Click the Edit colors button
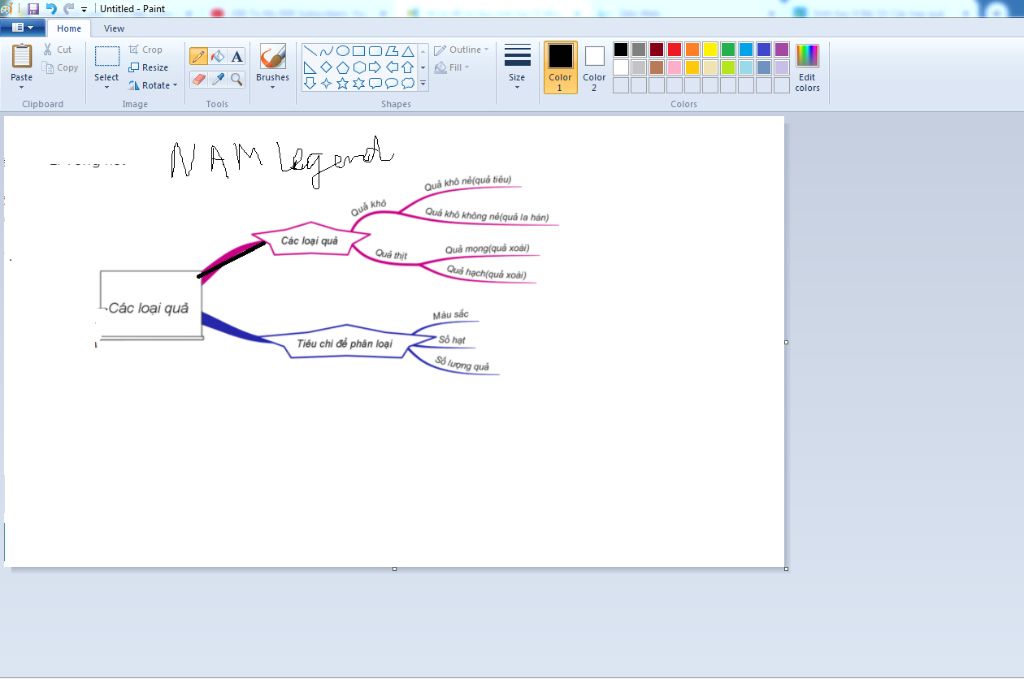Viewport: 1024px width, 679px height. point(807,69)
